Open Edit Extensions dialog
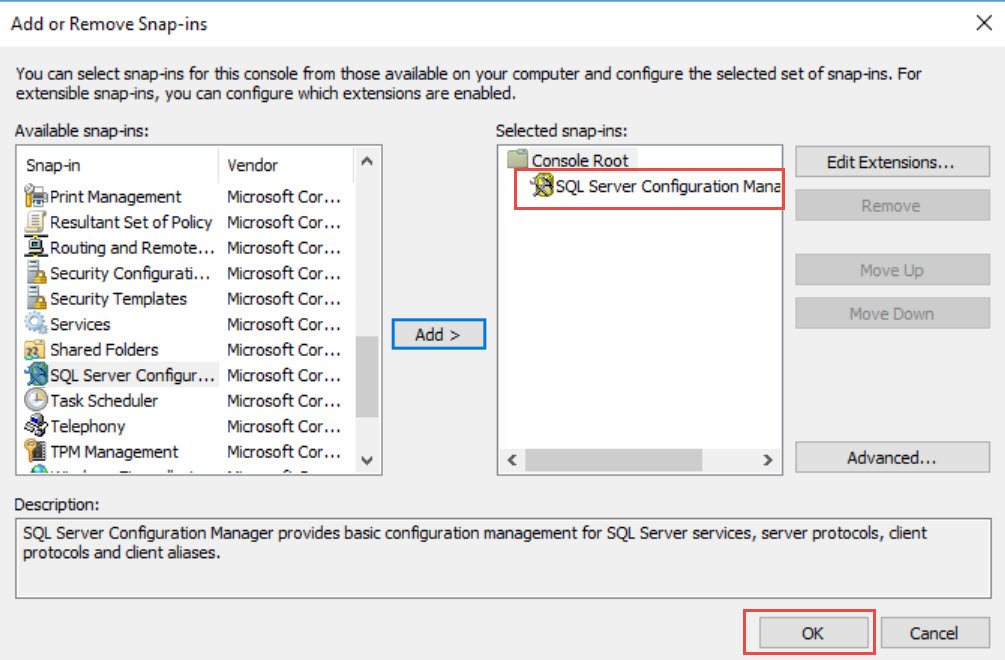The image size is (1005, 660). (x=892, y=161)
